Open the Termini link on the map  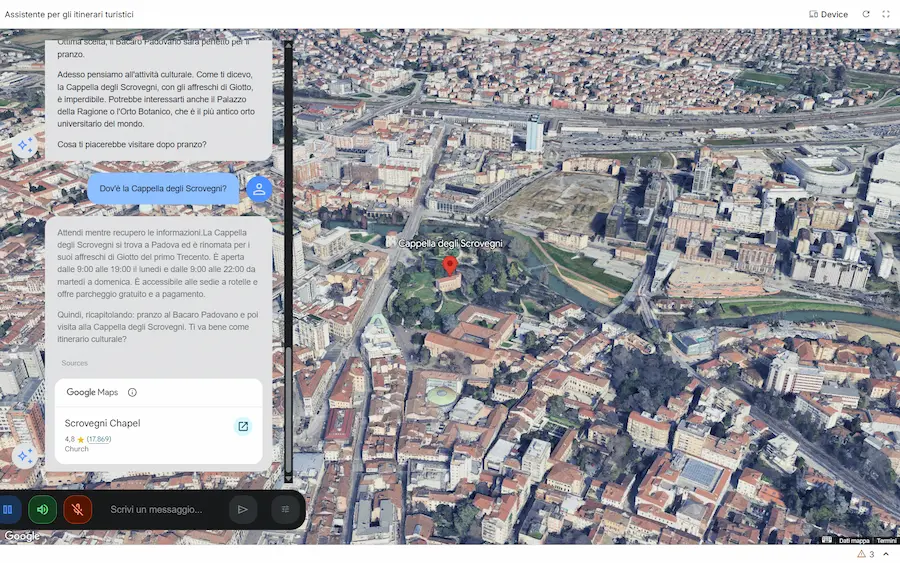[887, 540]
